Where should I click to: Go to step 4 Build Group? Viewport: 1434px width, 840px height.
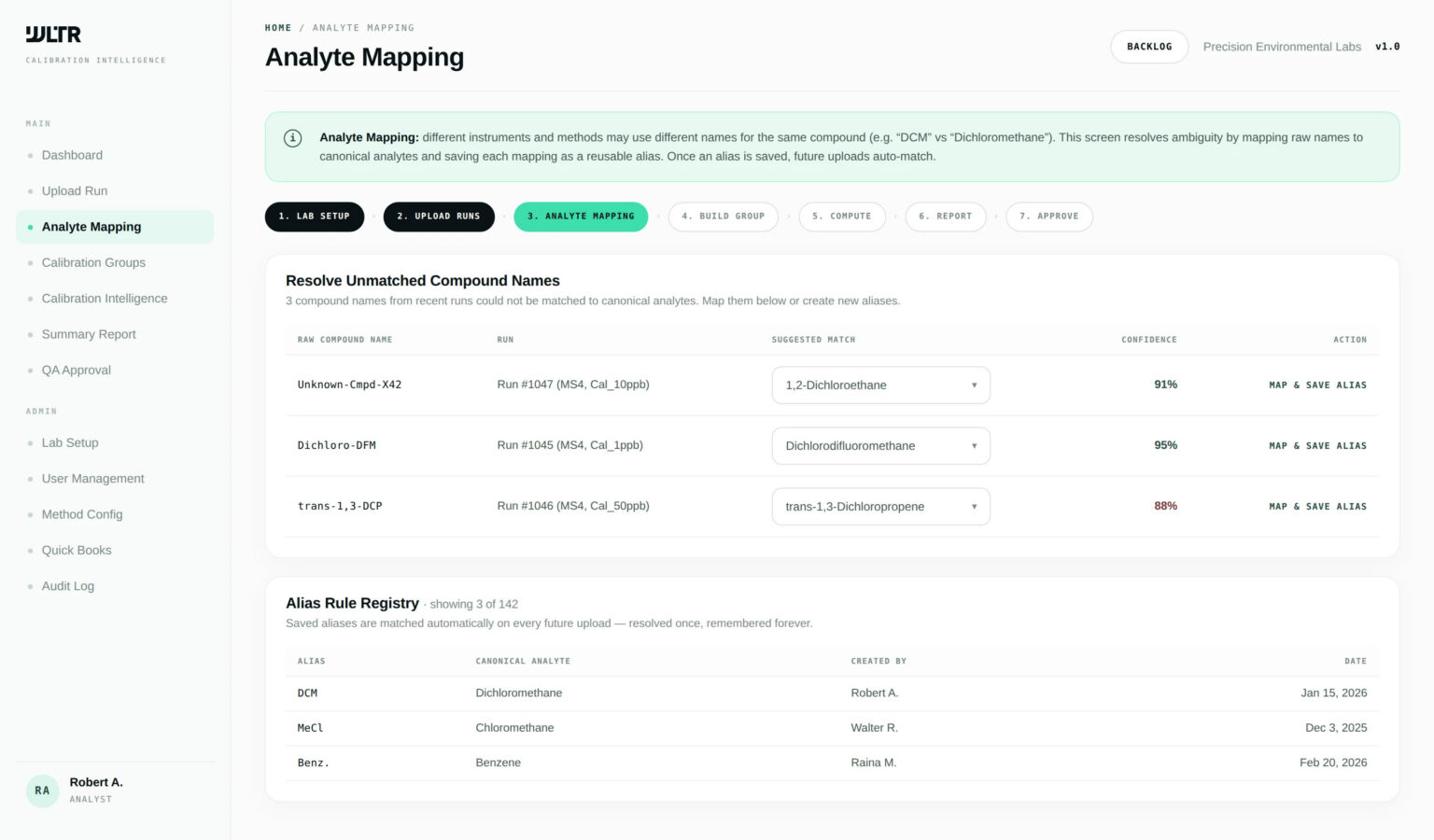coord(724,217)
